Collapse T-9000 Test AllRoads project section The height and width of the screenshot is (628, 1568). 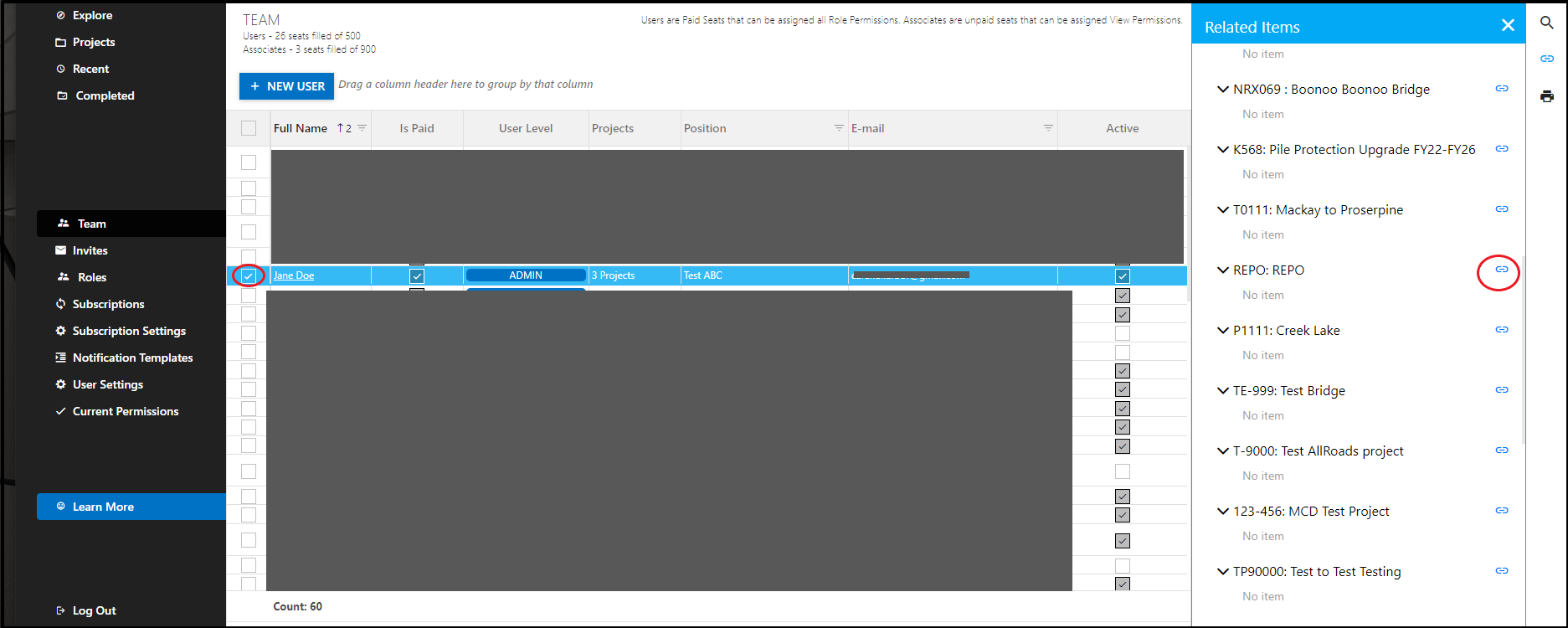point(1223,451)
